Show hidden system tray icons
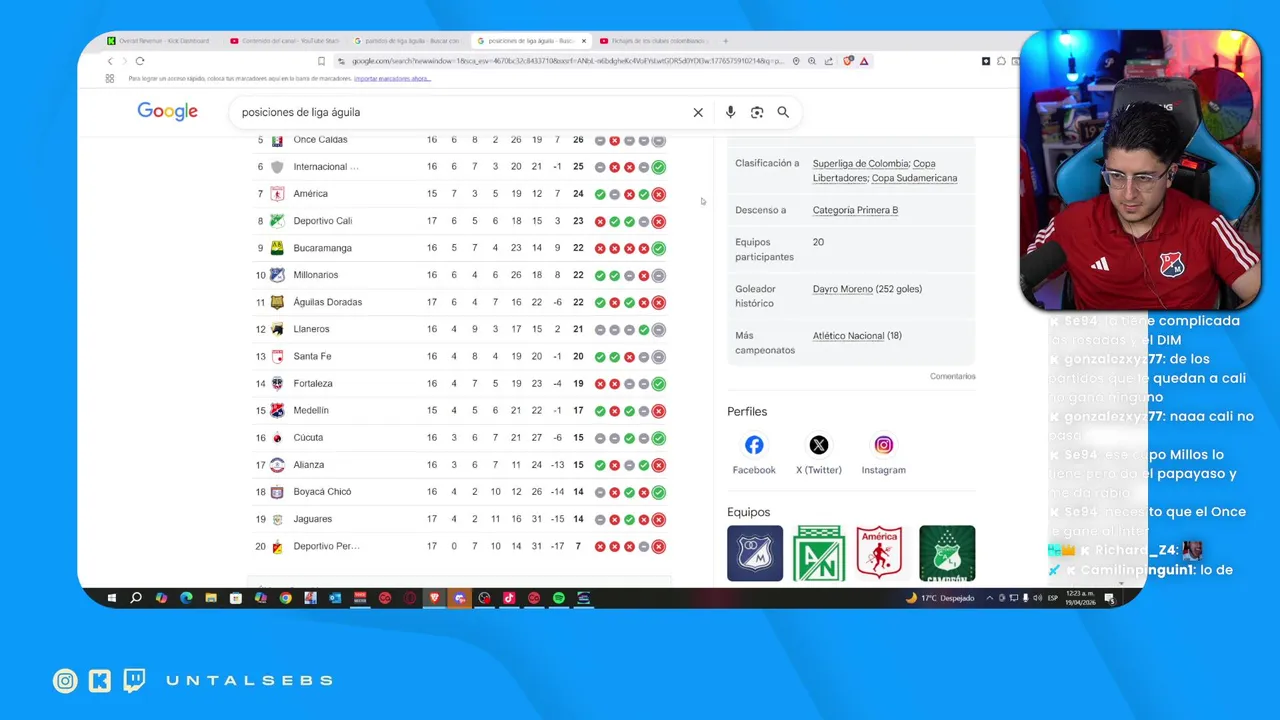This screenshot has height=720, width=1280. click(x=989, y=598)
